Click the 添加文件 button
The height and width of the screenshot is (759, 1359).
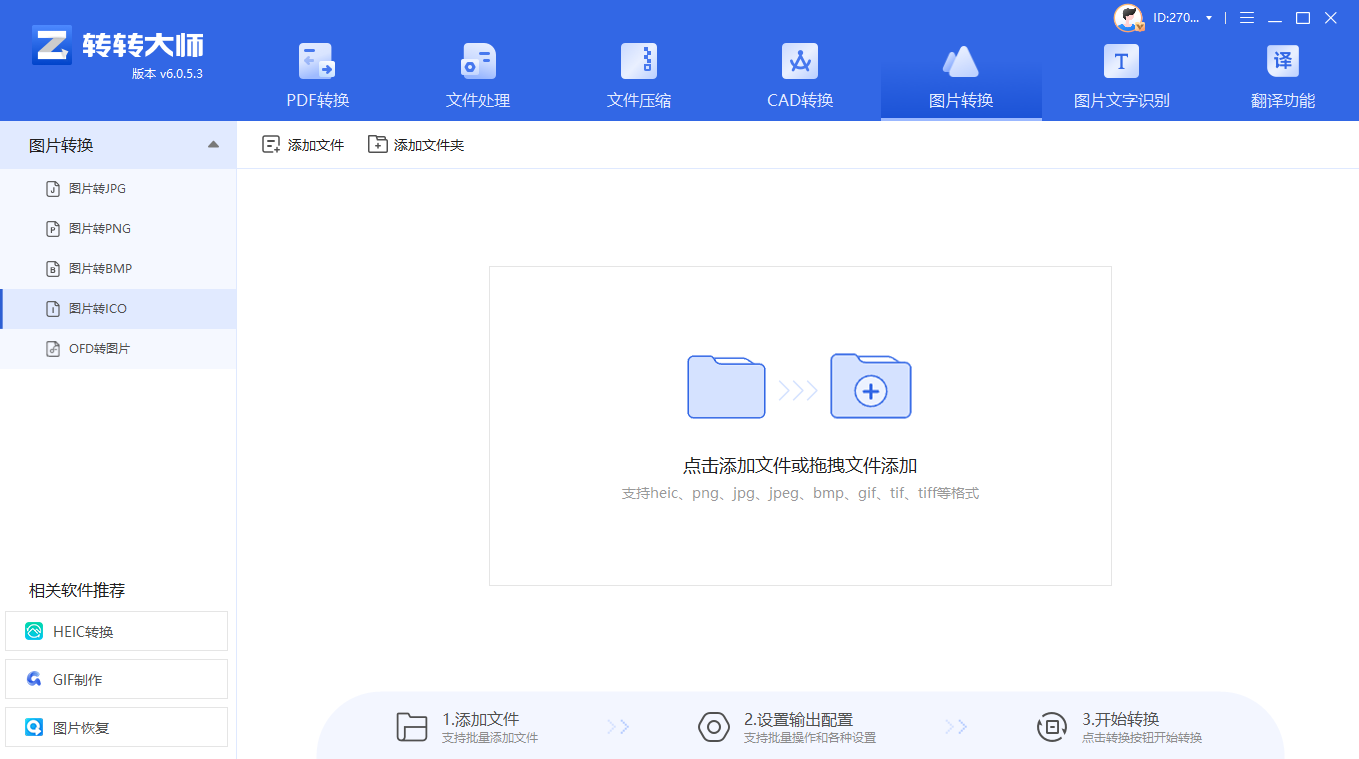pos(303,145)
